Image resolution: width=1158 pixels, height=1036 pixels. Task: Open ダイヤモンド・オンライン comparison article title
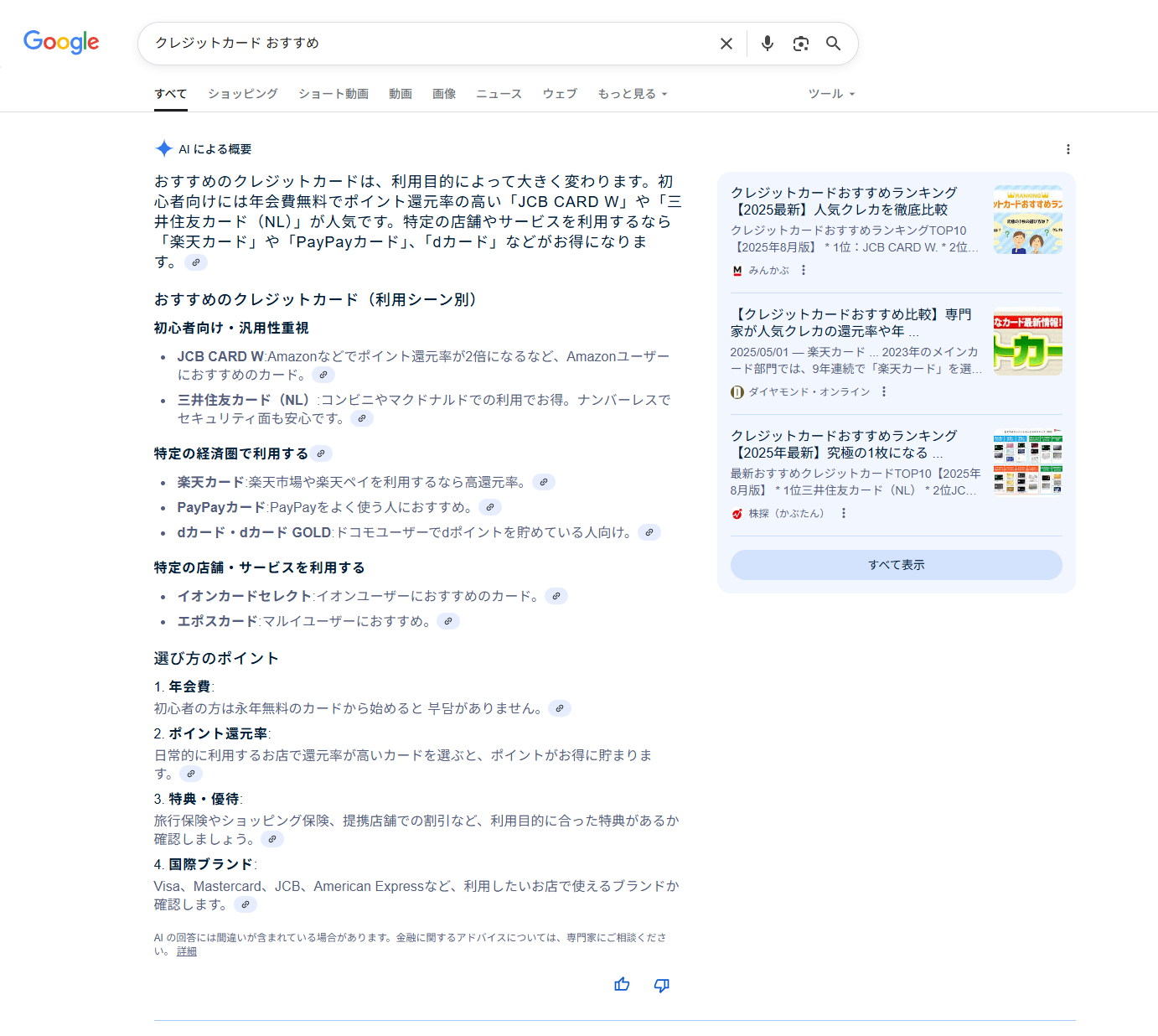click(x=851, y=323)
